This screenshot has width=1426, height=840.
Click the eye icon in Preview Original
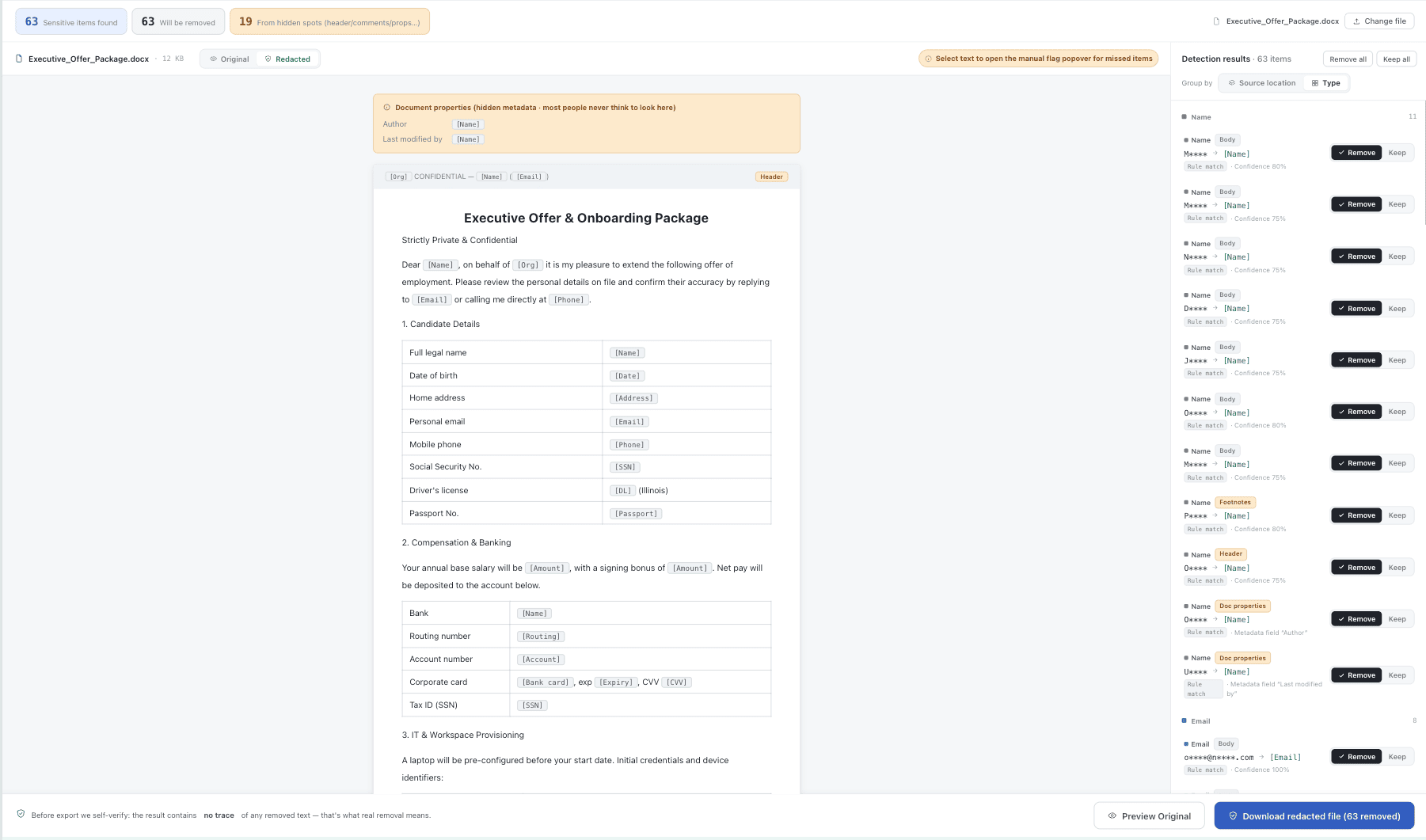(1112, 816)
